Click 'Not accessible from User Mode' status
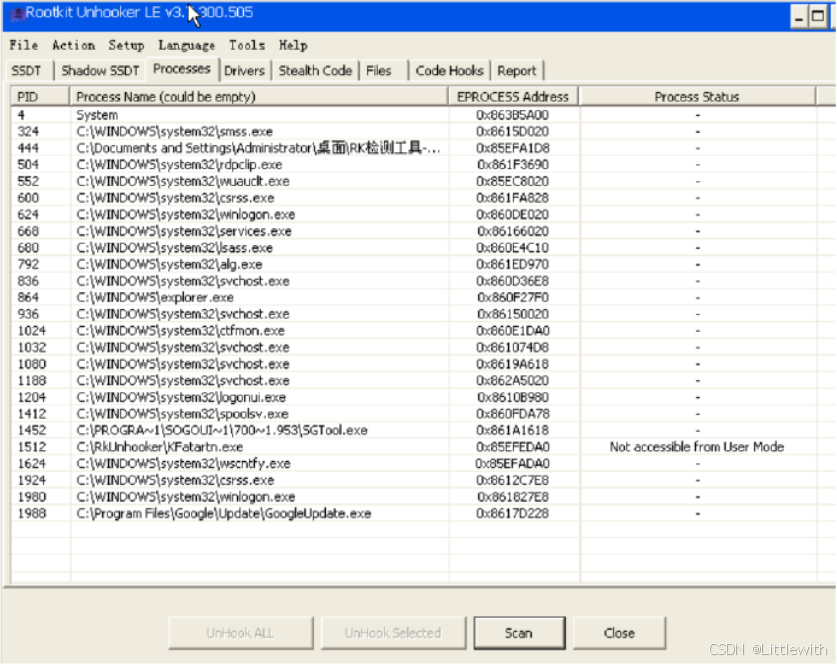 point(697,447)
